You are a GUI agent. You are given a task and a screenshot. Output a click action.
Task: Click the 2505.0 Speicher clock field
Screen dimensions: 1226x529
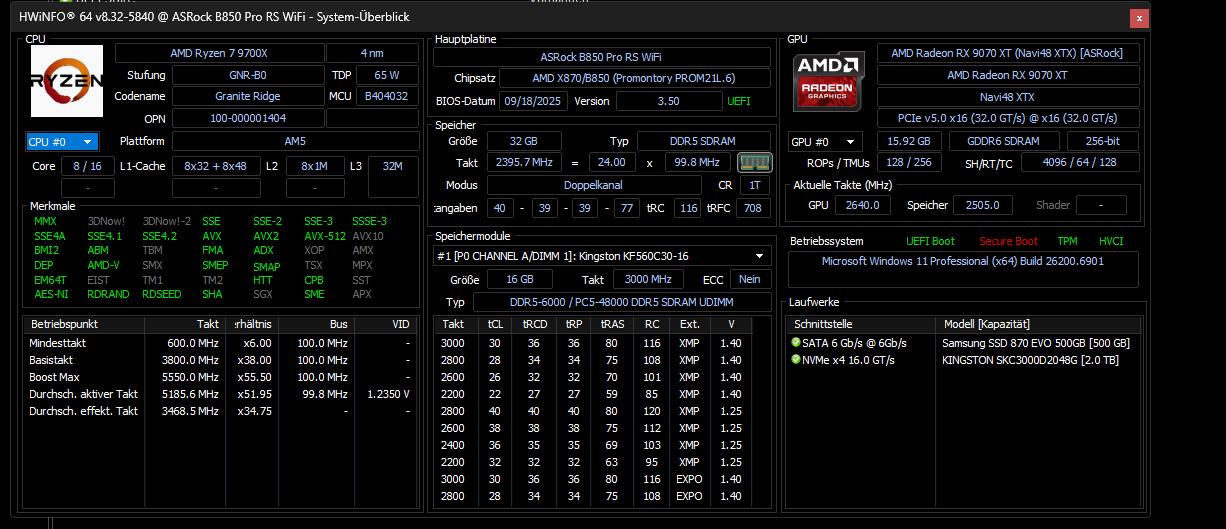983,205
